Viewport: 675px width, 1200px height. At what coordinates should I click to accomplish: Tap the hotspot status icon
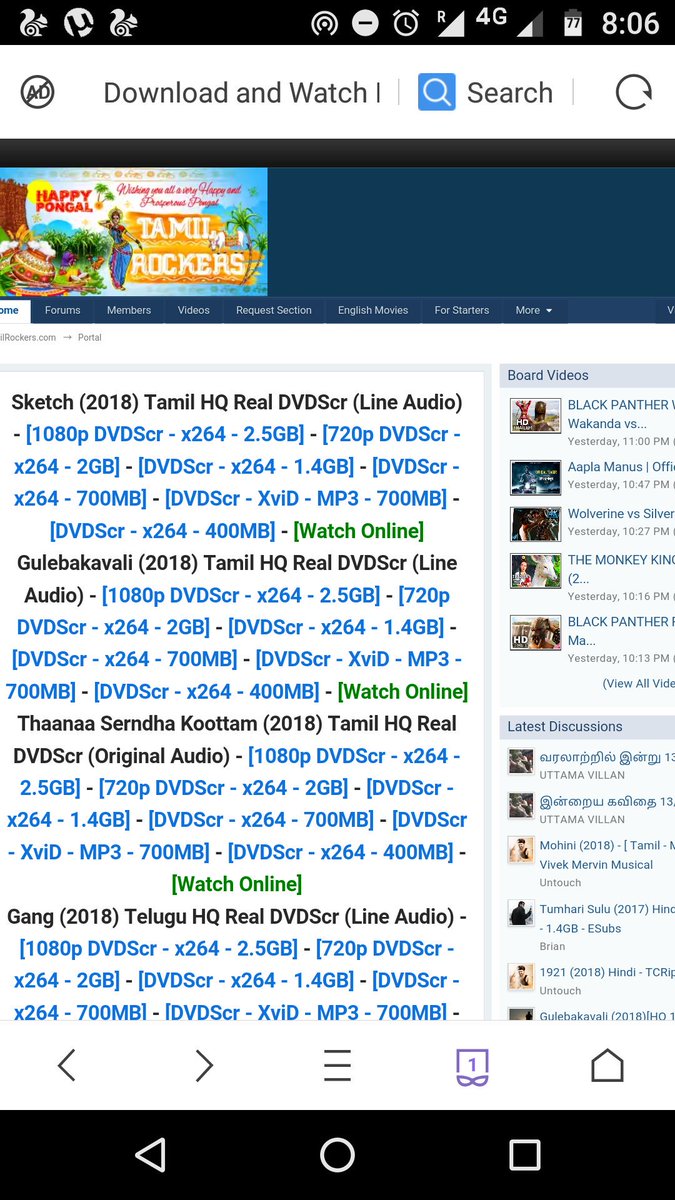324,22
